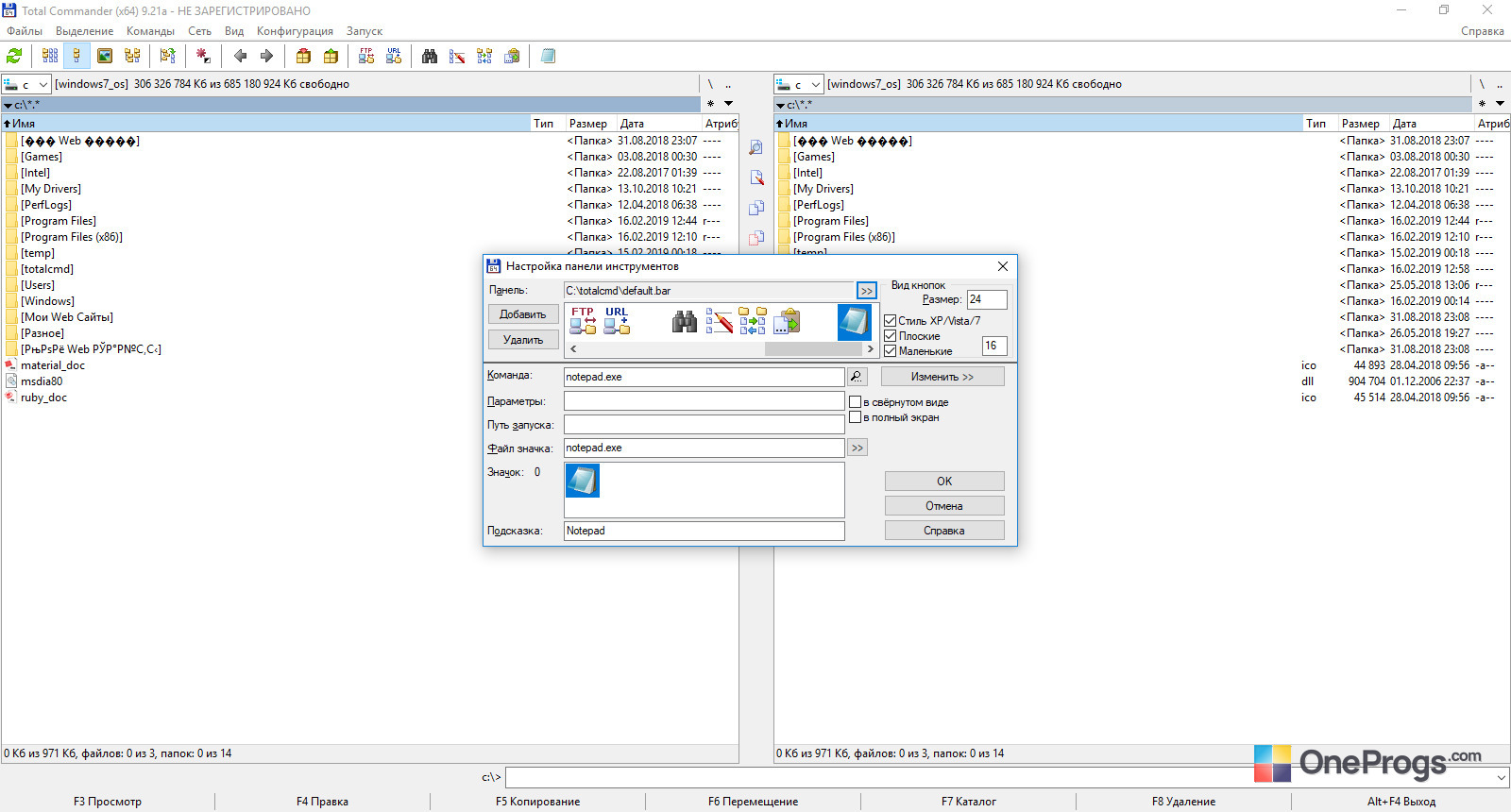Enable the 'в полный экран' checkbox

856,417
